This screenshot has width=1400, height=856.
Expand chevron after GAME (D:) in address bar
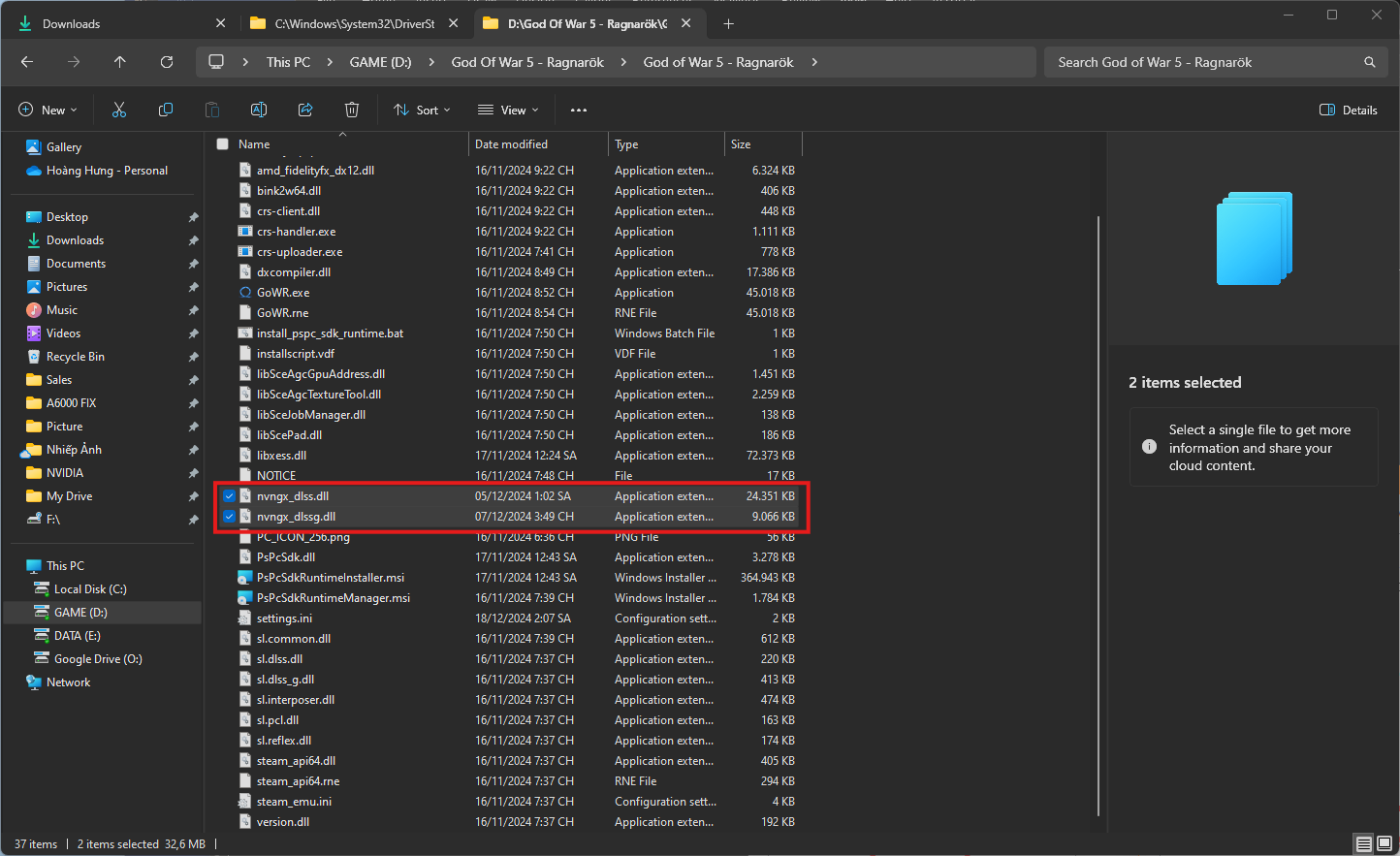(x=431, y=62)
